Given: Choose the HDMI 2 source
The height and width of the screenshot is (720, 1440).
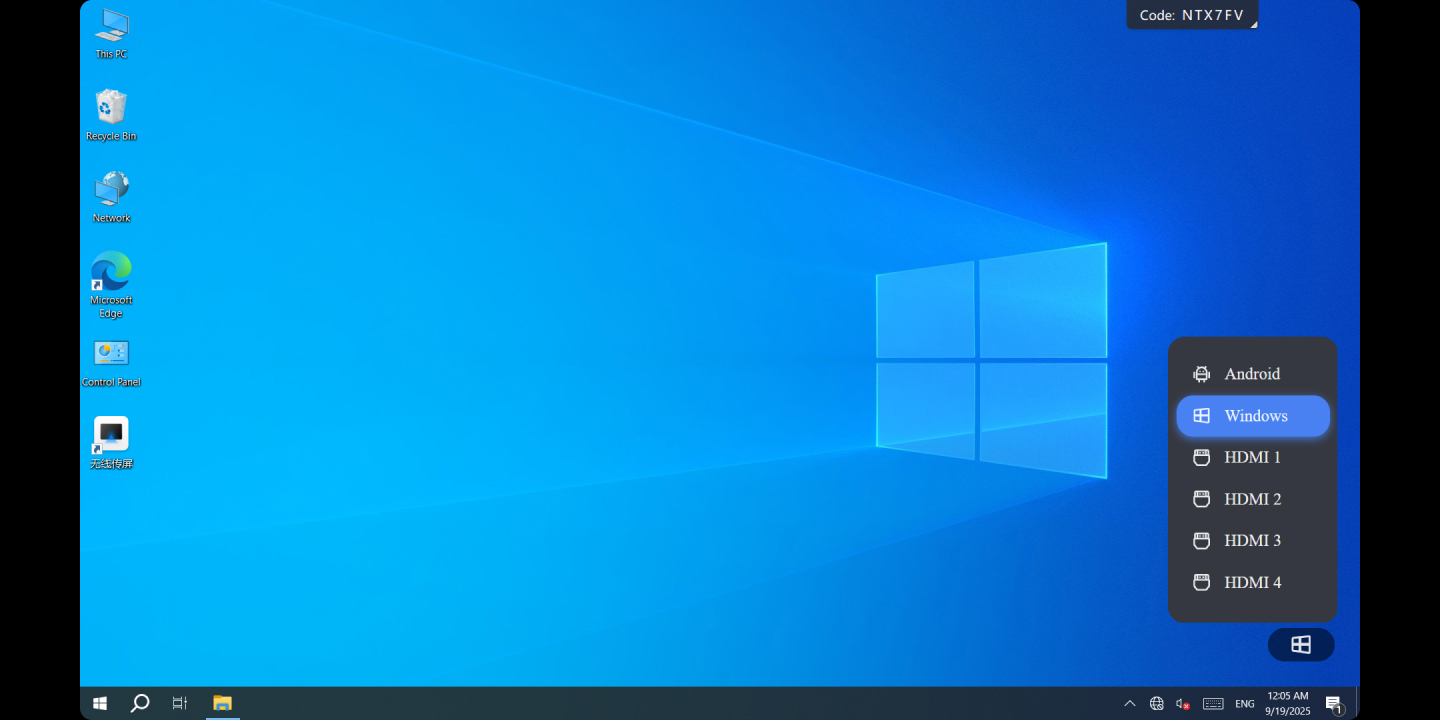Looking at the screenshot, I should click(1252, 499).
